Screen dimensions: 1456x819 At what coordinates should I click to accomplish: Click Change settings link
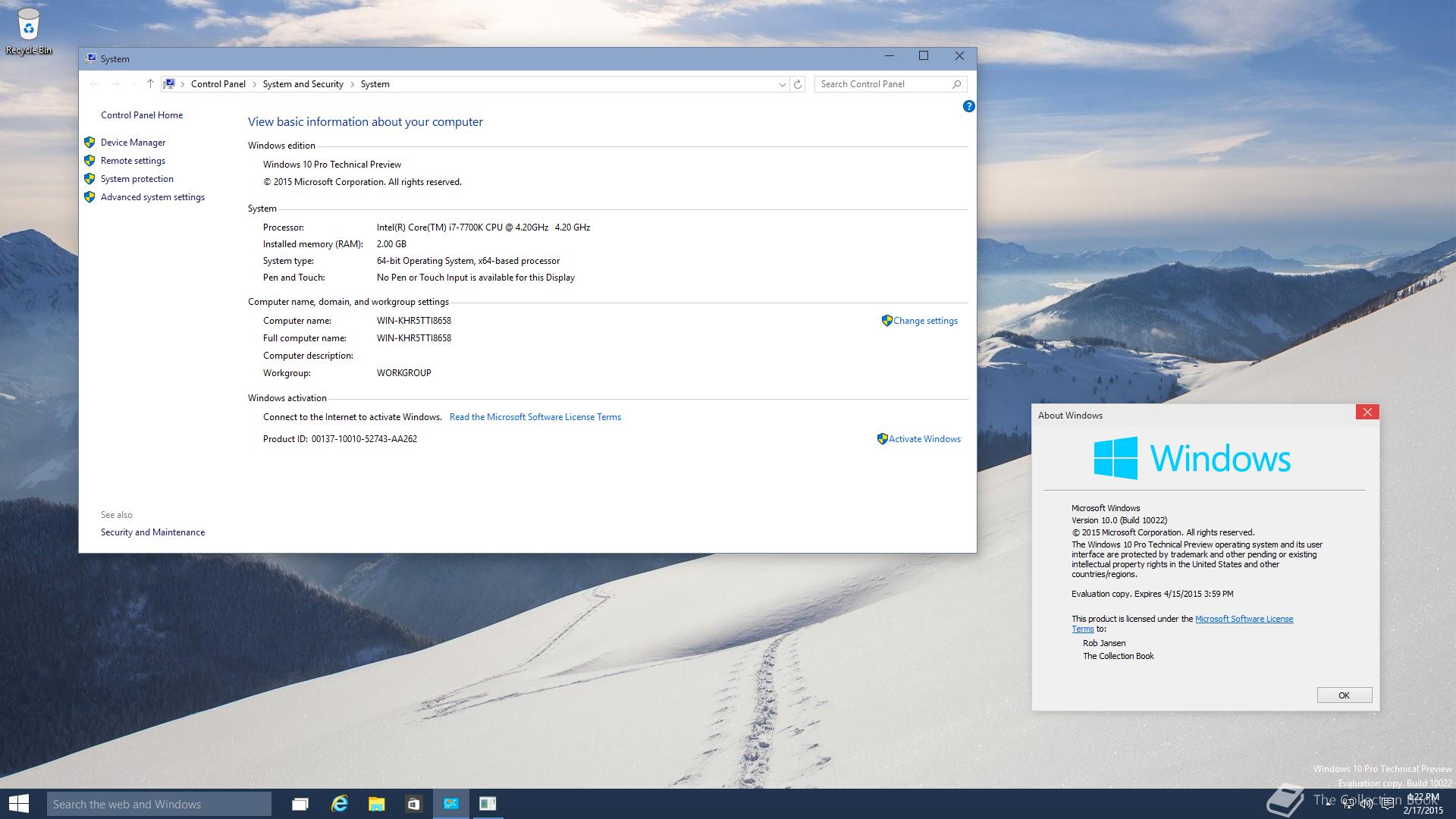(x=925, y=321)
